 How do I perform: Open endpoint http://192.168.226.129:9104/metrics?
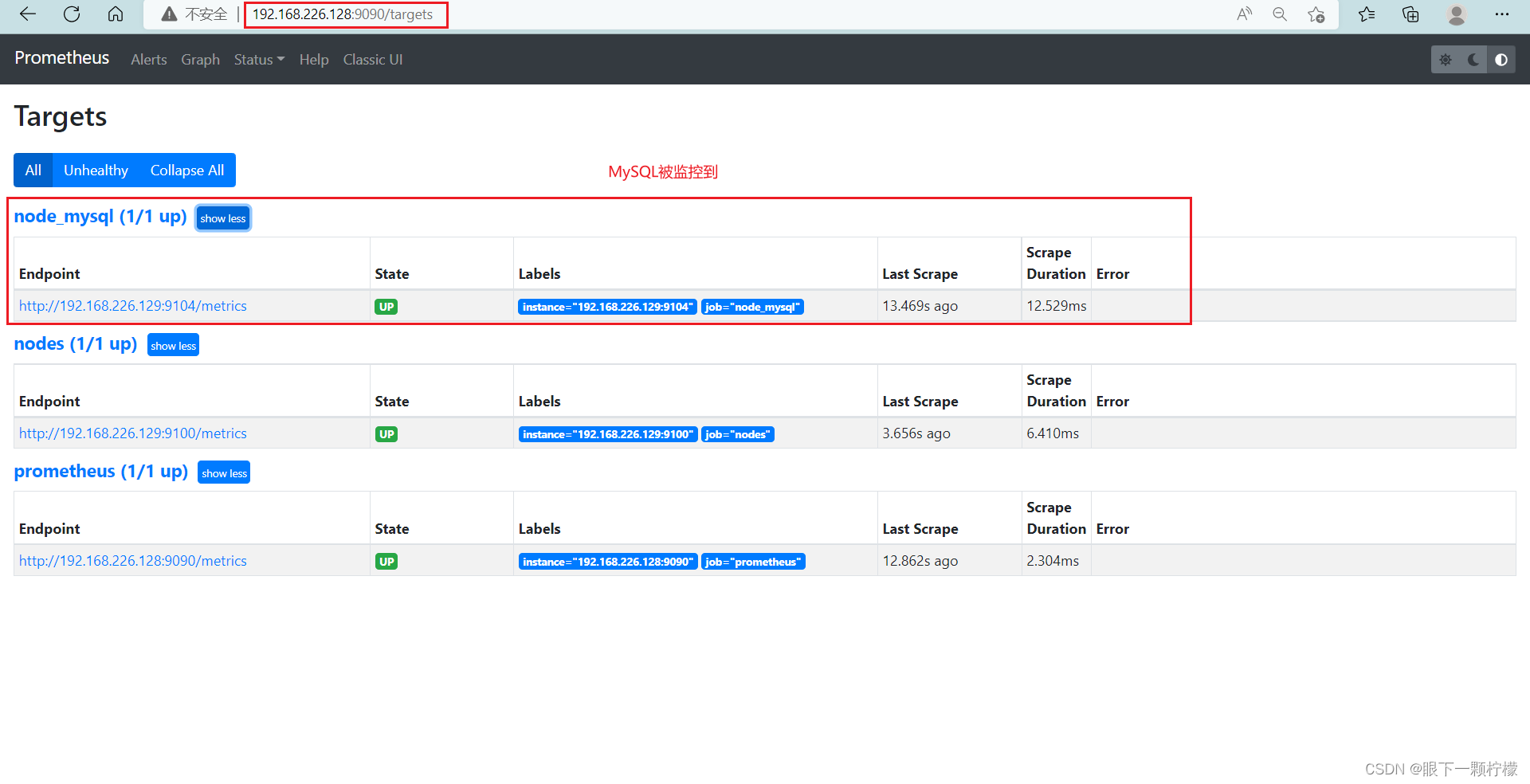133,306
